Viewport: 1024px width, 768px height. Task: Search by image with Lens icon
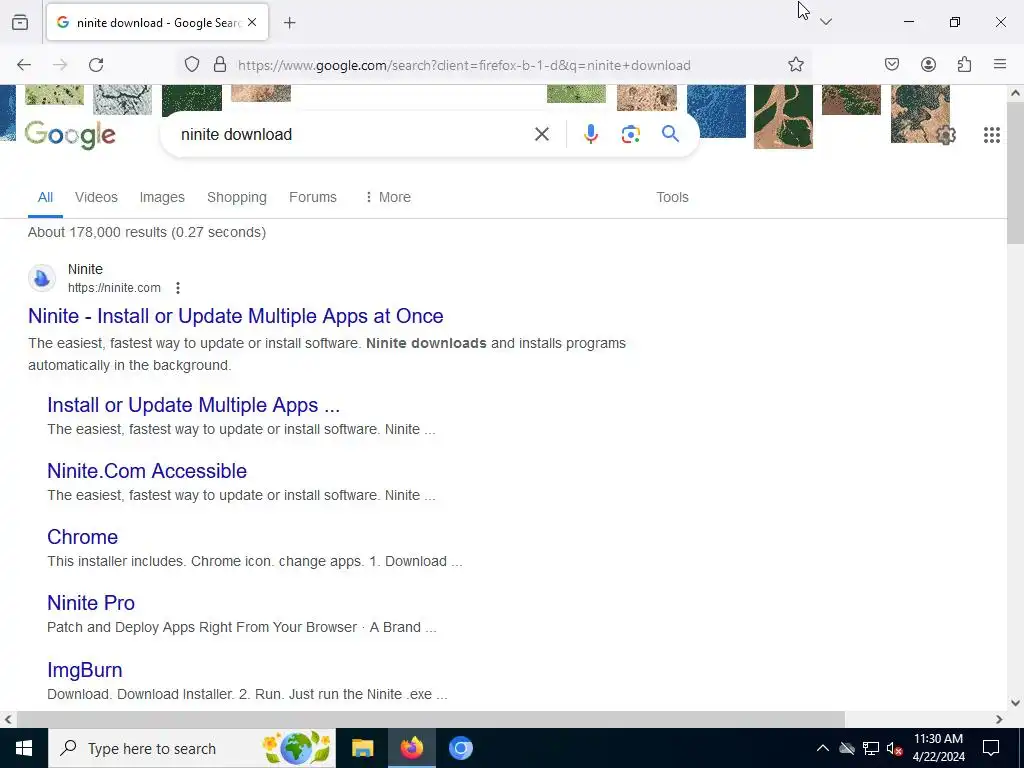(x=630, y=135)
